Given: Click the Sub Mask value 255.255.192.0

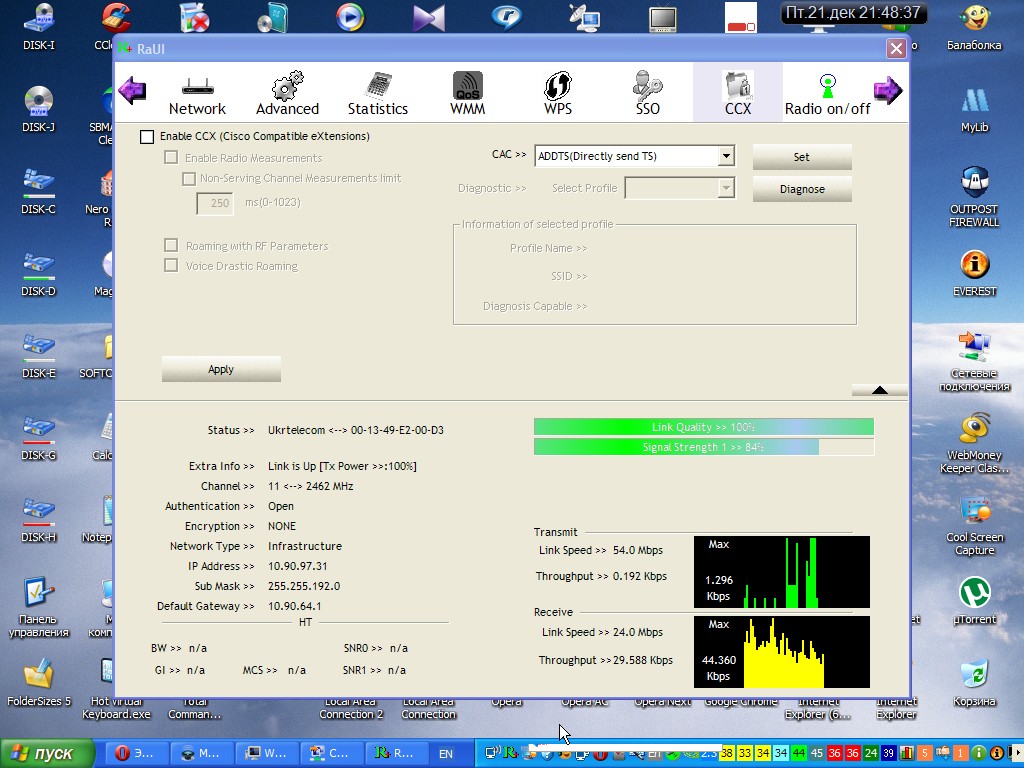Looking at the screenshot, I should [304, 586].
